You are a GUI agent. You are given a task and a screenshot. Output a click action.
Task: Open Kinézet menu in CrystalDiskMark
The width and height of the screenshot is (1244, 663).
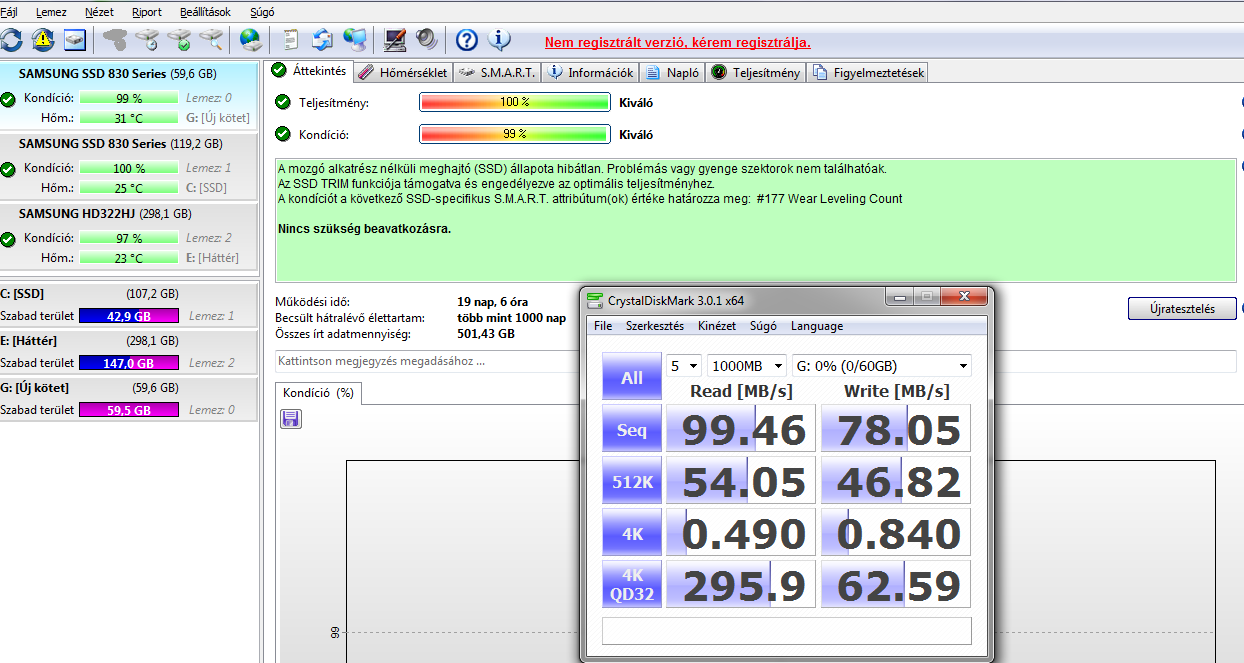(716, 326)
